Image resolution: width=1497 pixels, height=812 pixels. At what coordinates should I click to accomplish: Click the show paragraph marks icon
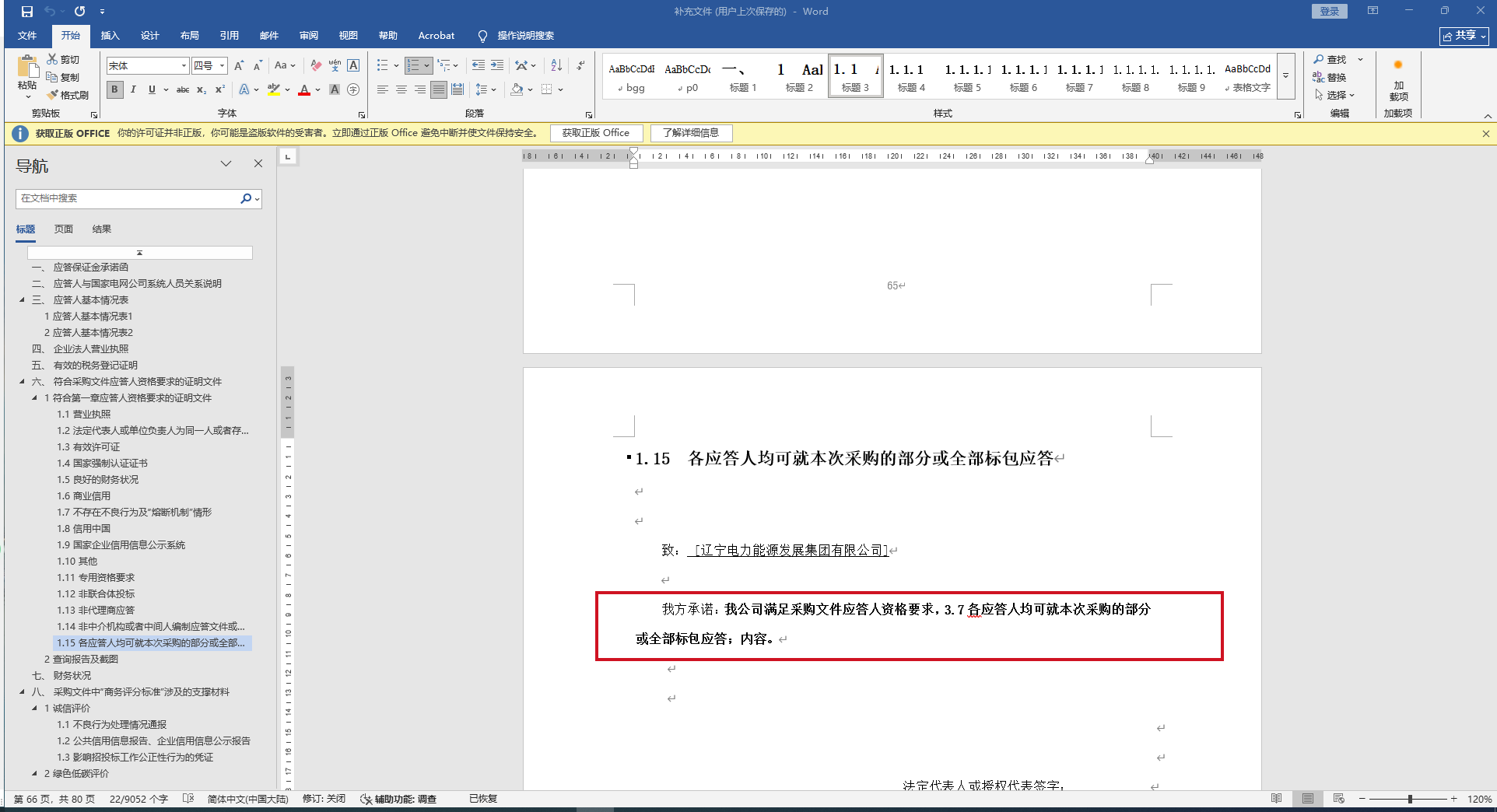[x=580, y=65]
